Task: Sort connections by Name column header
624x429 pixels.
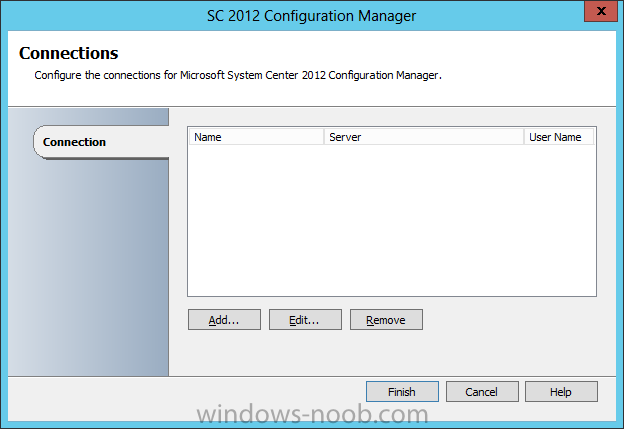Action: (256, 137)
